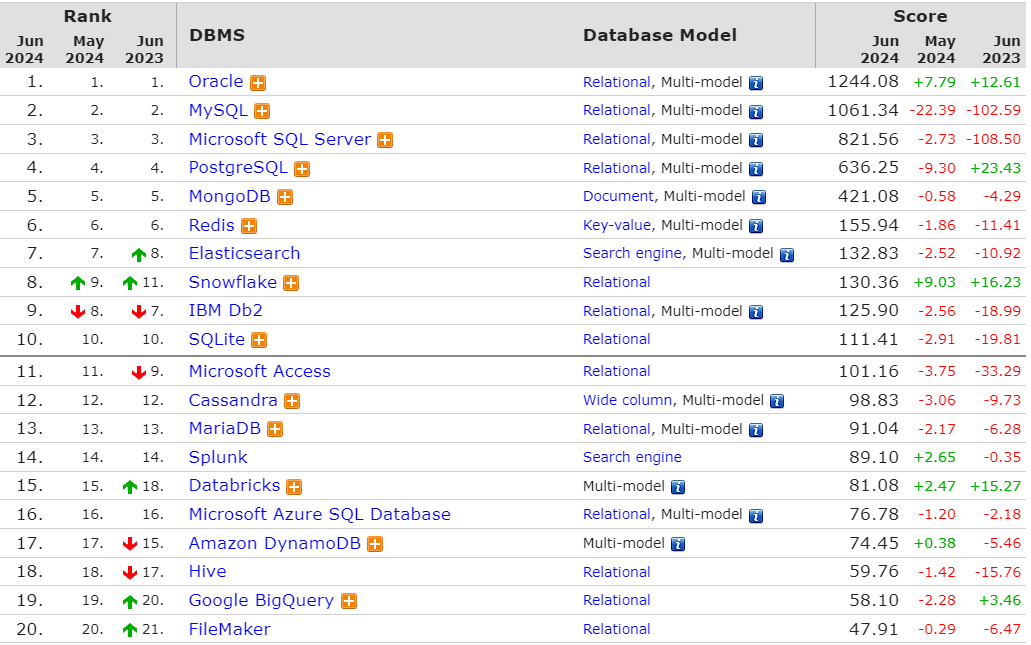The image size is (1031, 645).
Task: Click the Database Model column header
Action: pyautogui.click(x=659, y=35)
